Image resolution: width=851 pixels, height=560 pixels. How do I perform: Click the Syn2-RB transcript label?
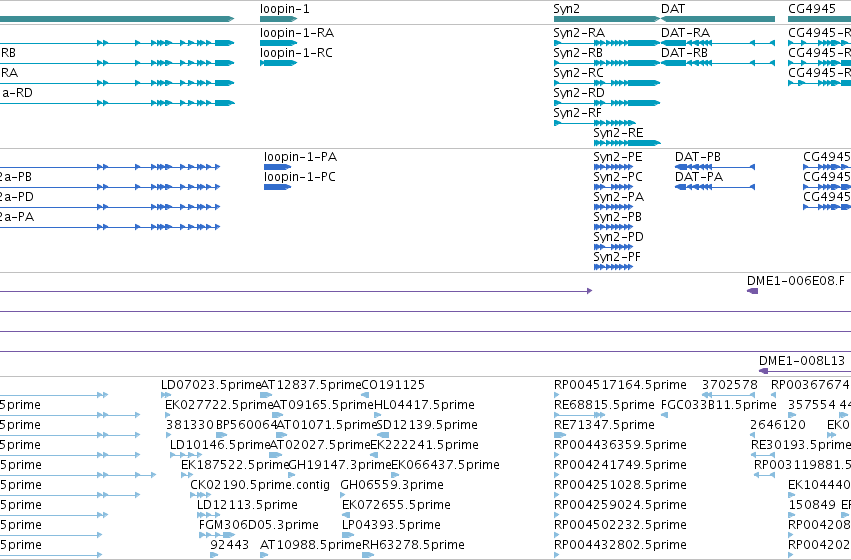578,53
